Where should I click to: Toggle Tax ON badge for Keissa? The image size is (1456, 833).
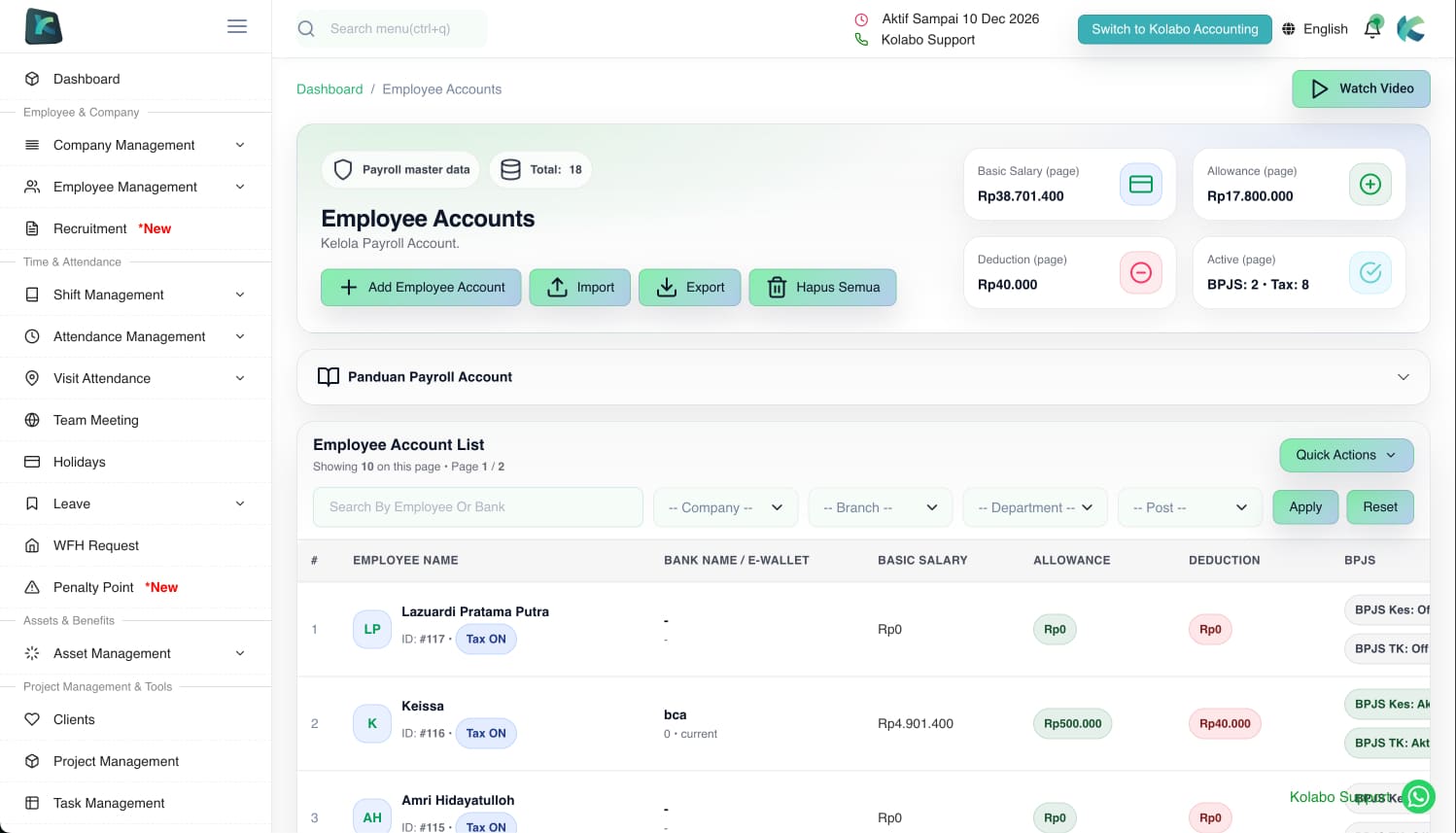click(x=486, y=734)
